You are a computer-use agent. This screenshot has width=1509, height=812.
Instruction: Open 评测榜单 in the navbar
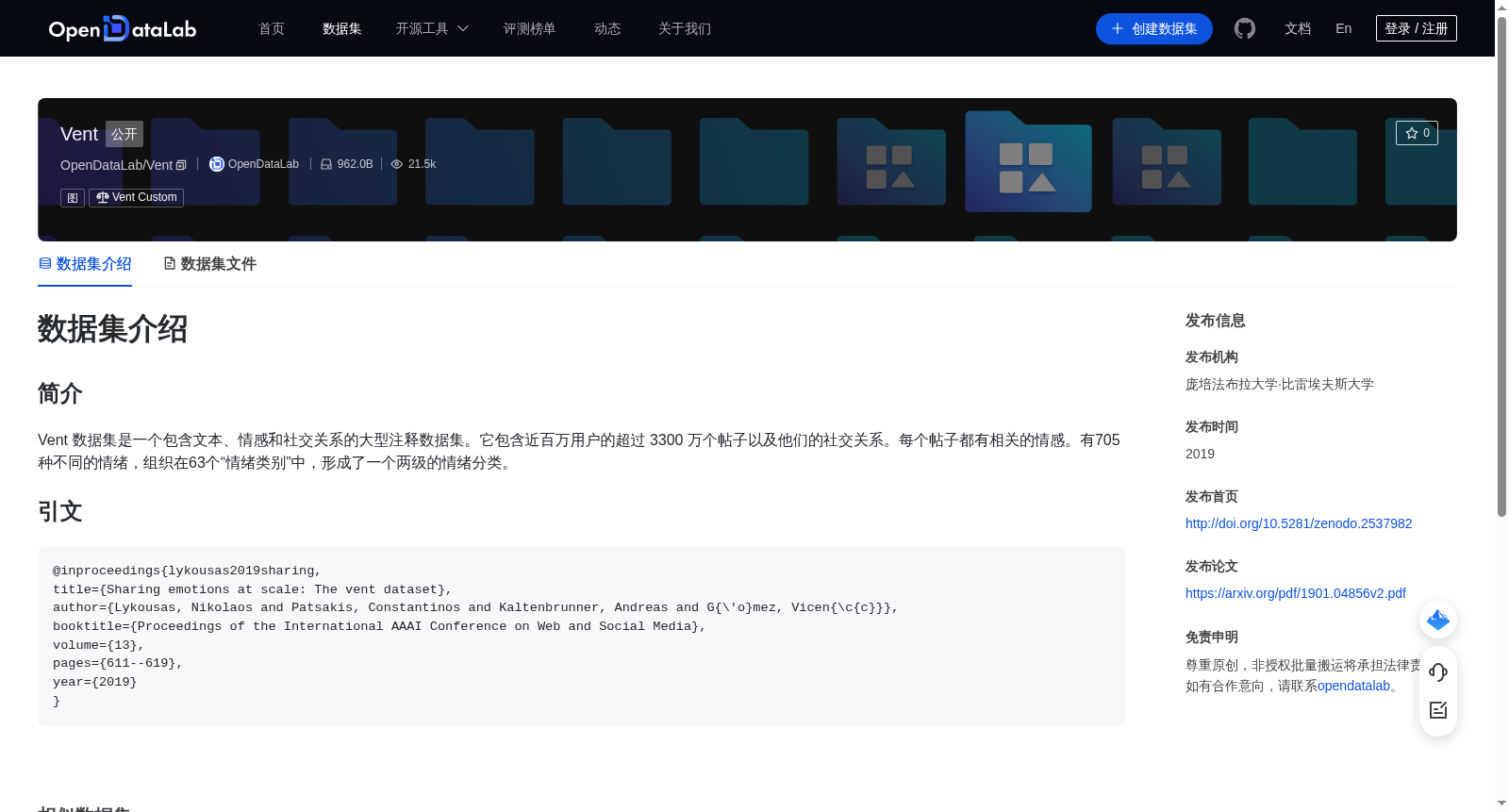point(530,28)
